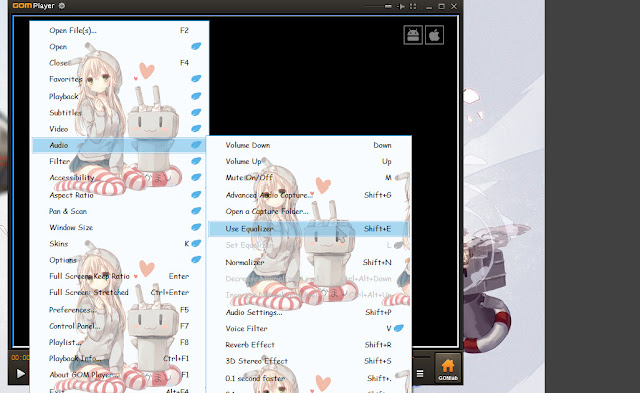Open Audio Settings... in the Audio submenu
This screenshot has height=393, width=640.
point(308,312)
